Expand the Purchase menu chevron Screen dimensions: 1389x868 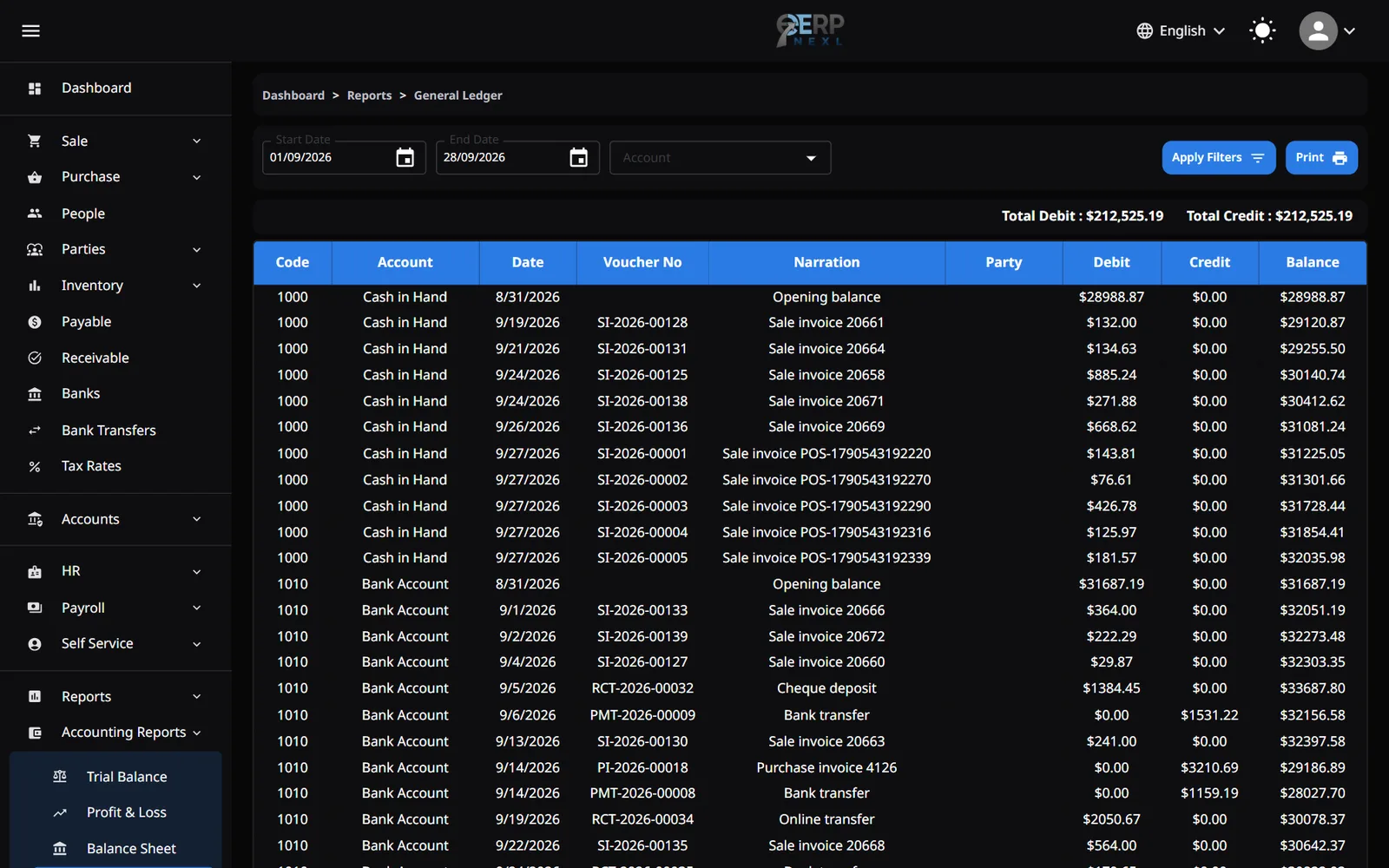(x=197, y=177)
